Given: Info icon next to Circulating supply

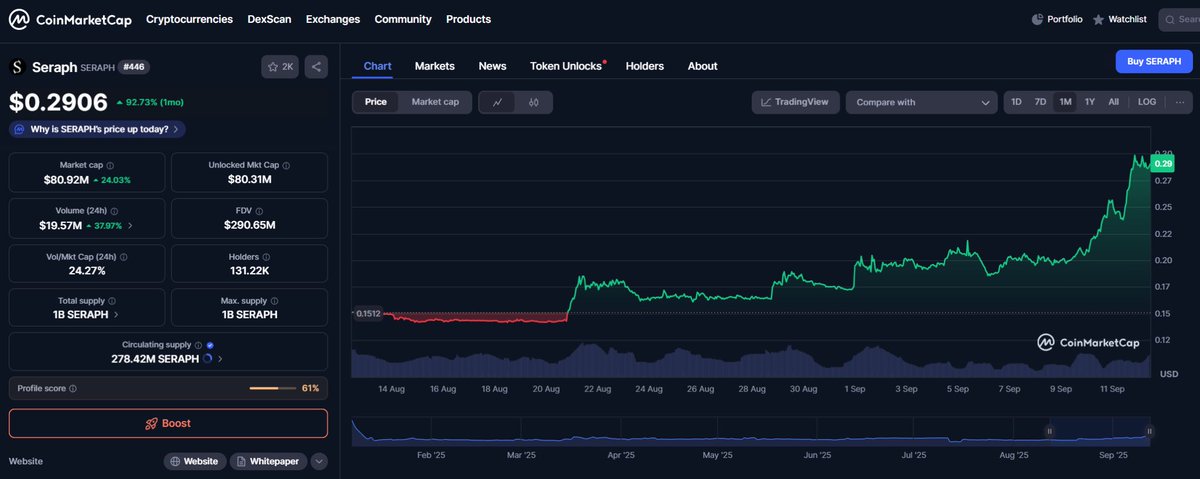Looking at the screenshot, I should (x=199, y=345).
